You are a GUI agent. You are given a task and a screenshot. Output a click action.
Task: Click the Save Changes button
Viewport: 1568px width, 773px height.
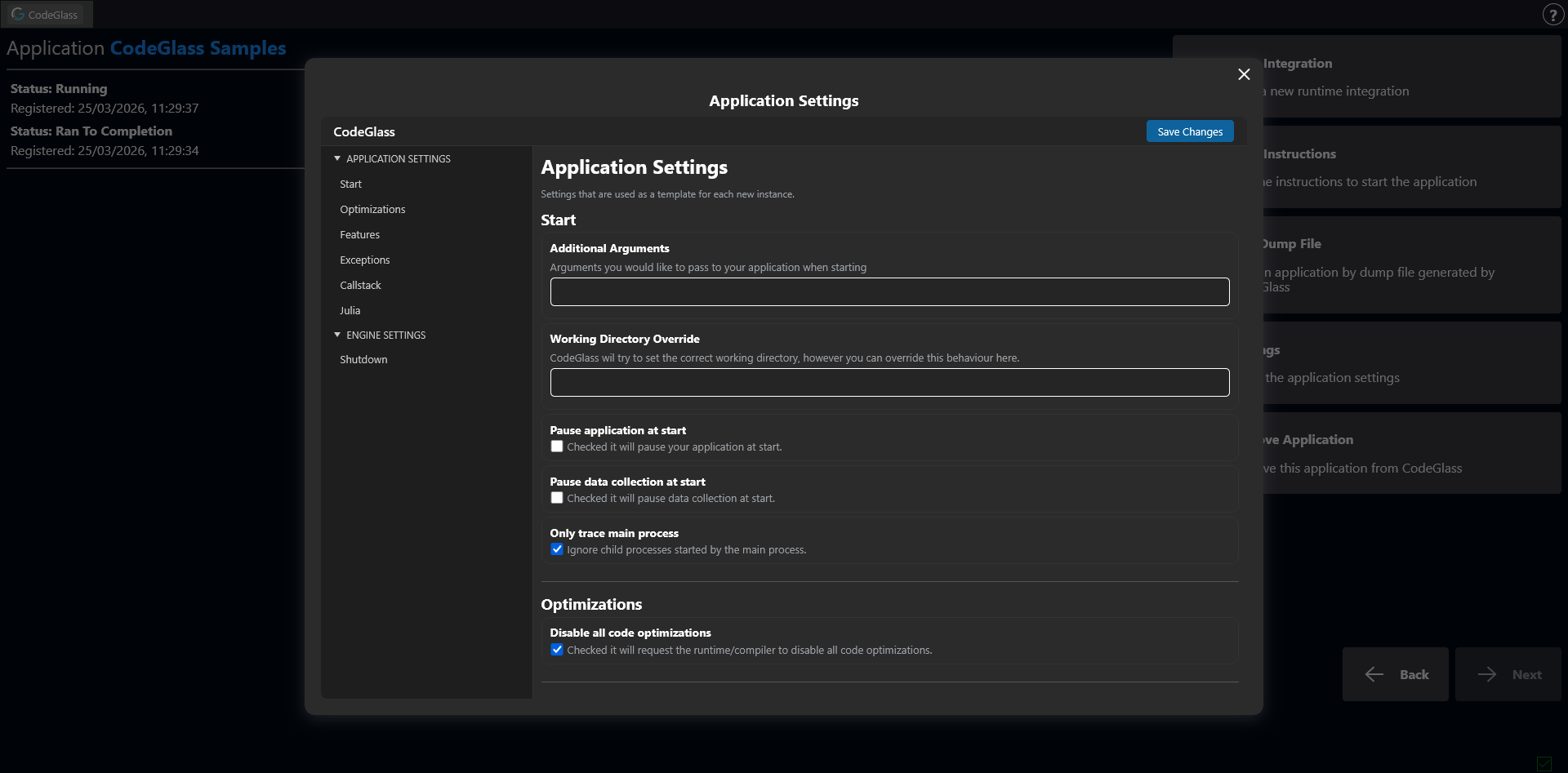(x=1189, y=131)
